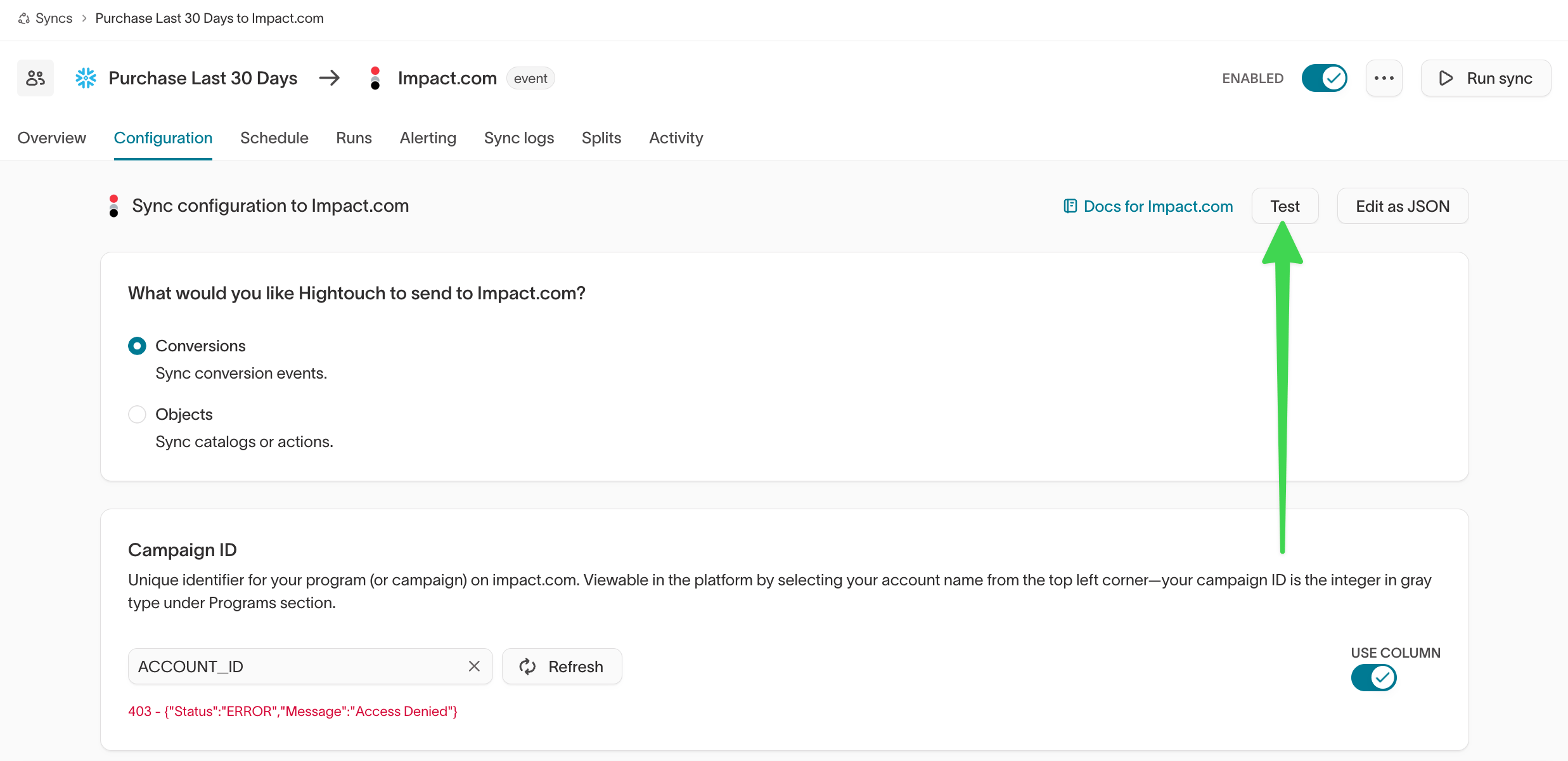Open the audience people icon button
The width and height of the screenshot is (1568, 761).
pyautogui.click(x=35, y=78)
